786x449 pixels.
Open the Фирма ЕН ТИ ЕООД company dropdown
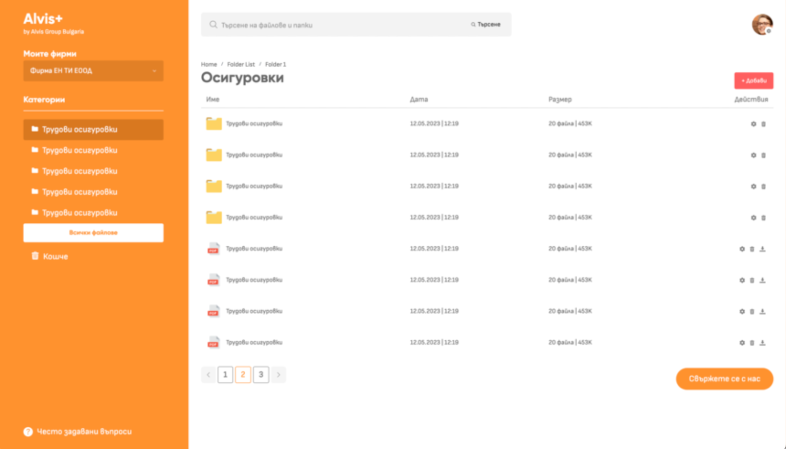pyautogui.click(x=93, y=71)
